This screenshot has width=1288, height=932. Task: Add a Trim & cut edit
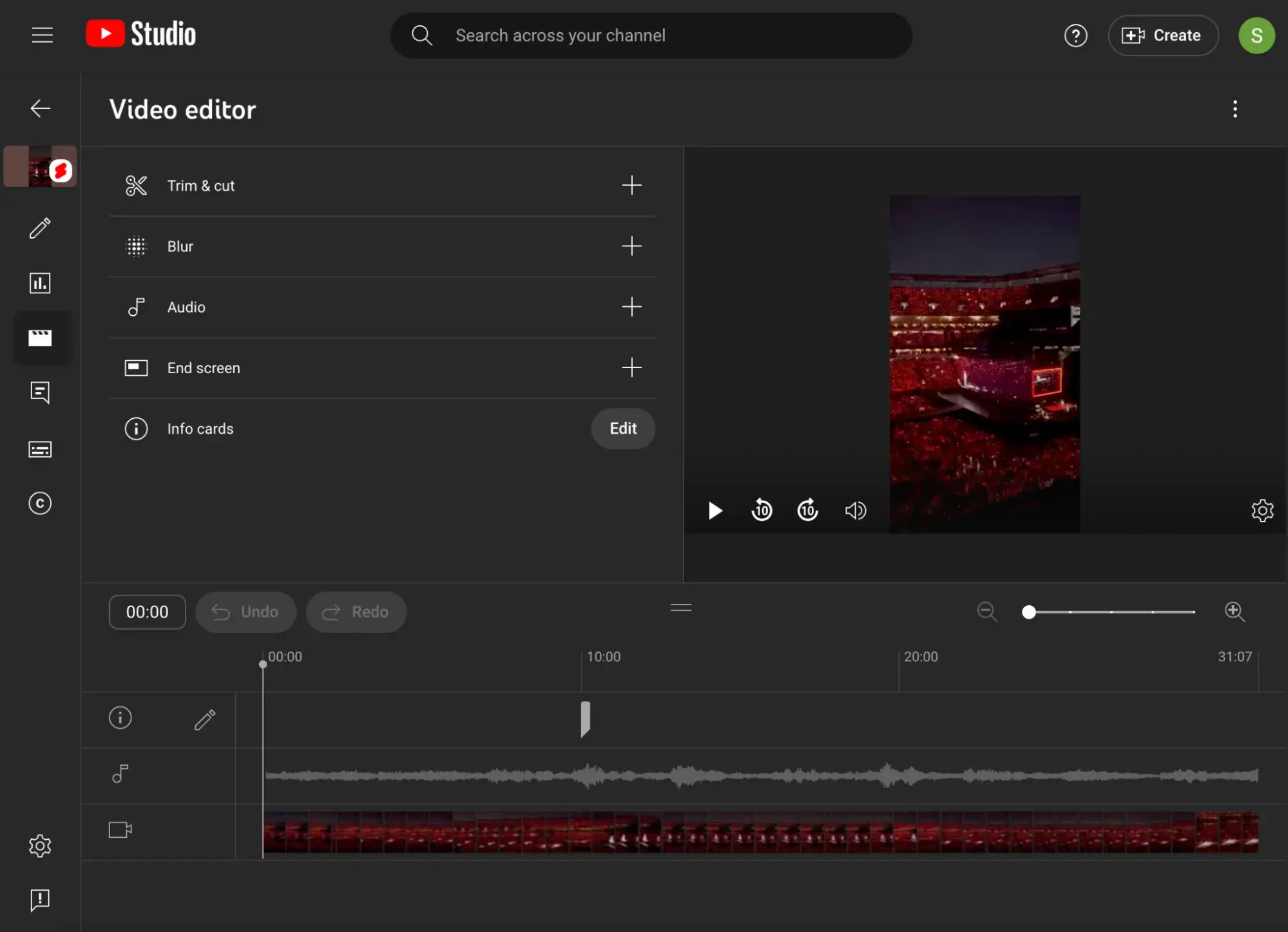(631, 186)
